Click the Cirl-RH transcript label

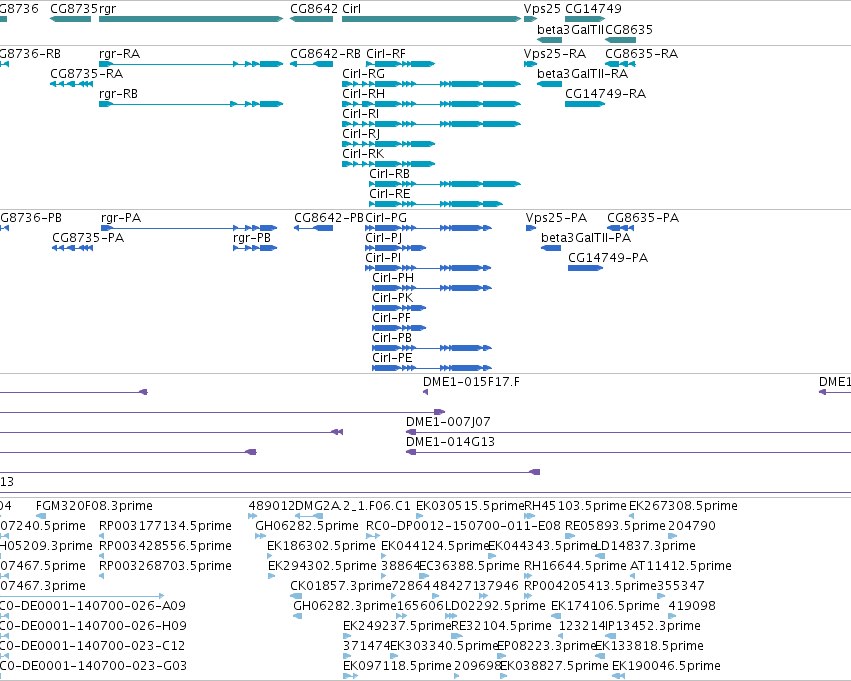coord(363,94)
